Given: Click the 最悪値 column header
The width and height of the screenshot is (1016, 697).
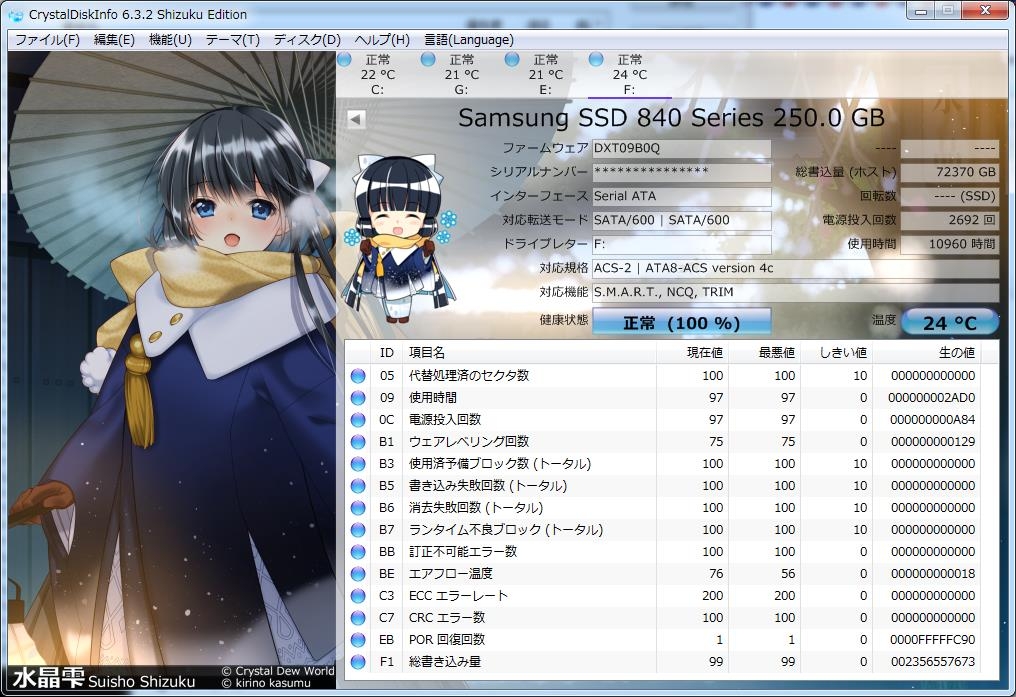Looking at the screenshot, I should (765, 353).
